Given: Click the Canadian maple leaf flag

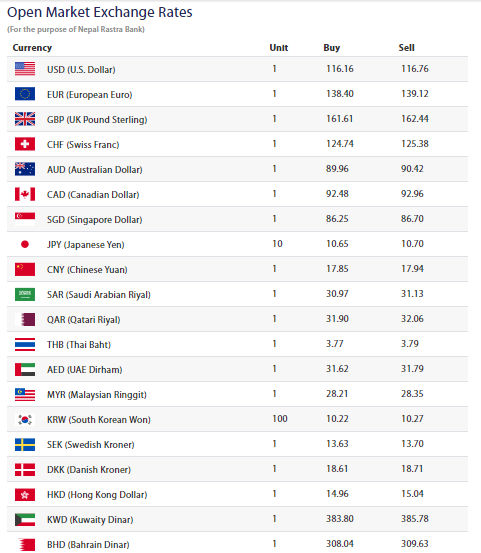Looking at the screenshot, I should pos(25,194).
